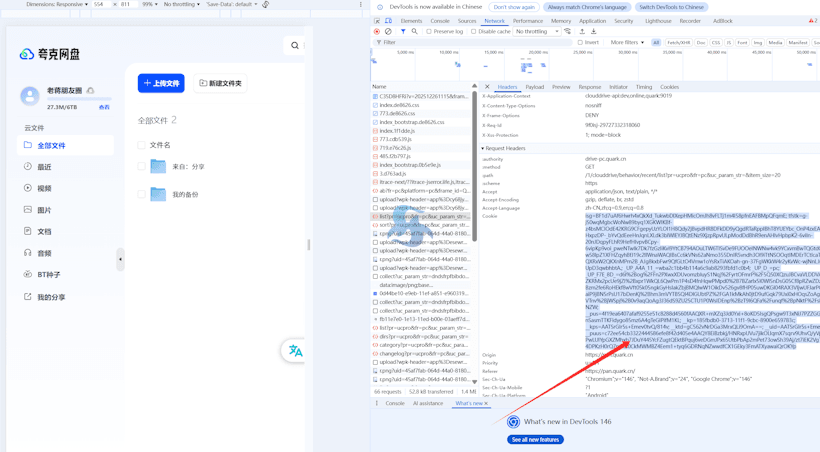Screen dimensions: 820x452
Task: Collapse the Request Headers section
Action: click(x=483, y=148)
